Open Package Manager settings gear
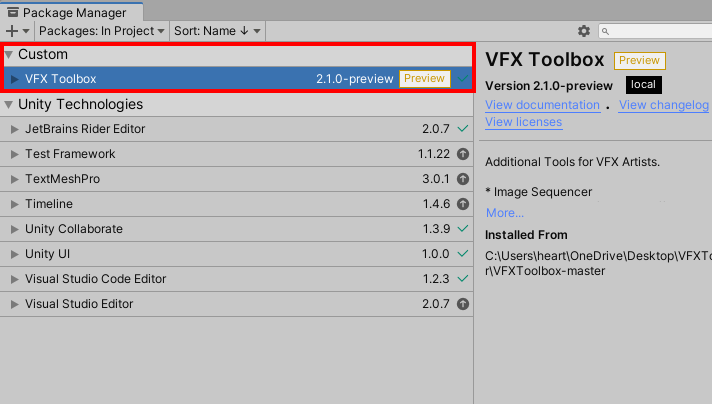Screen dimensions: 712x404 click(x=583, y=31)
